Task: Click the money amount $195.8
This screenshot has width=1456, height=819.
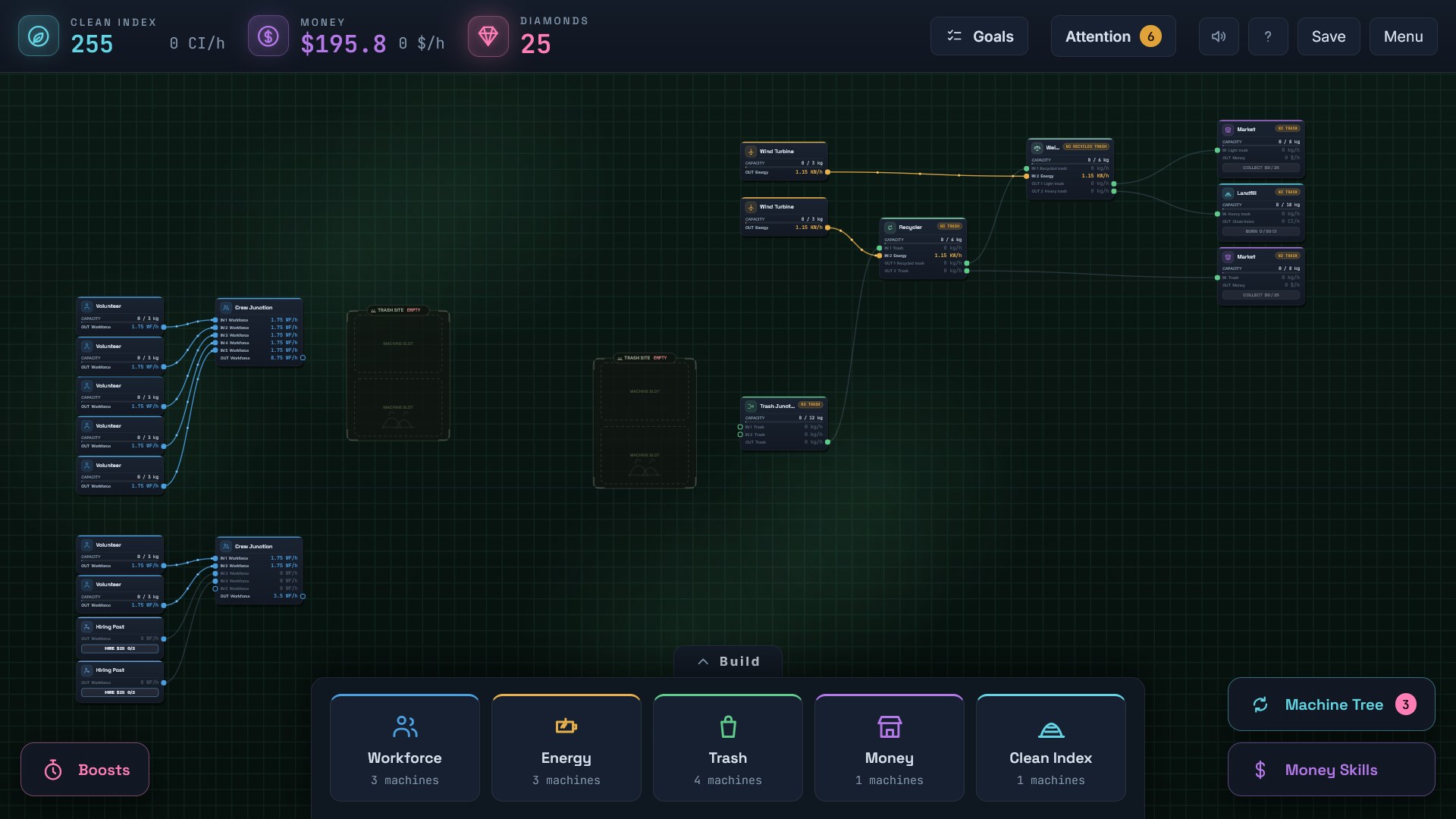Action: 344,44
